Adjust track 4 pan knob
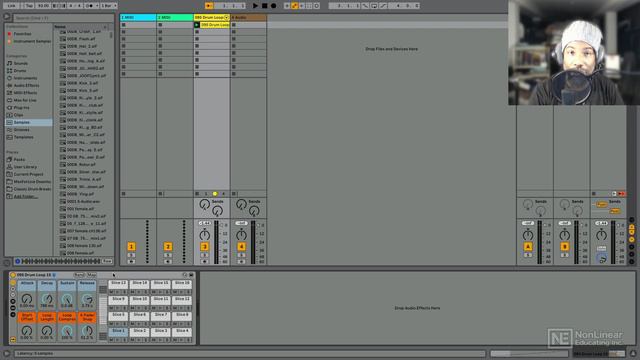640x360 pixels. pos(241,235)
